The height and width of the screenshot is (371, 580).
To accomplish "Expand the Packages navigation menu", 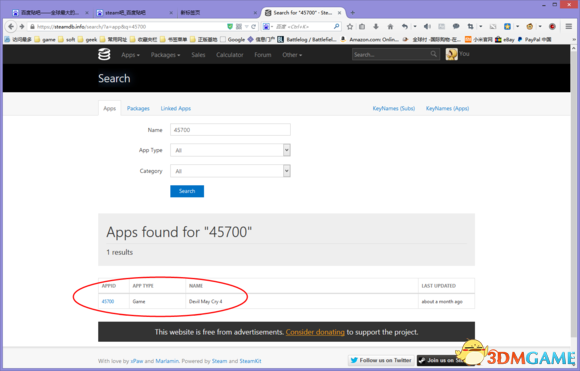I will pos(165,55).
